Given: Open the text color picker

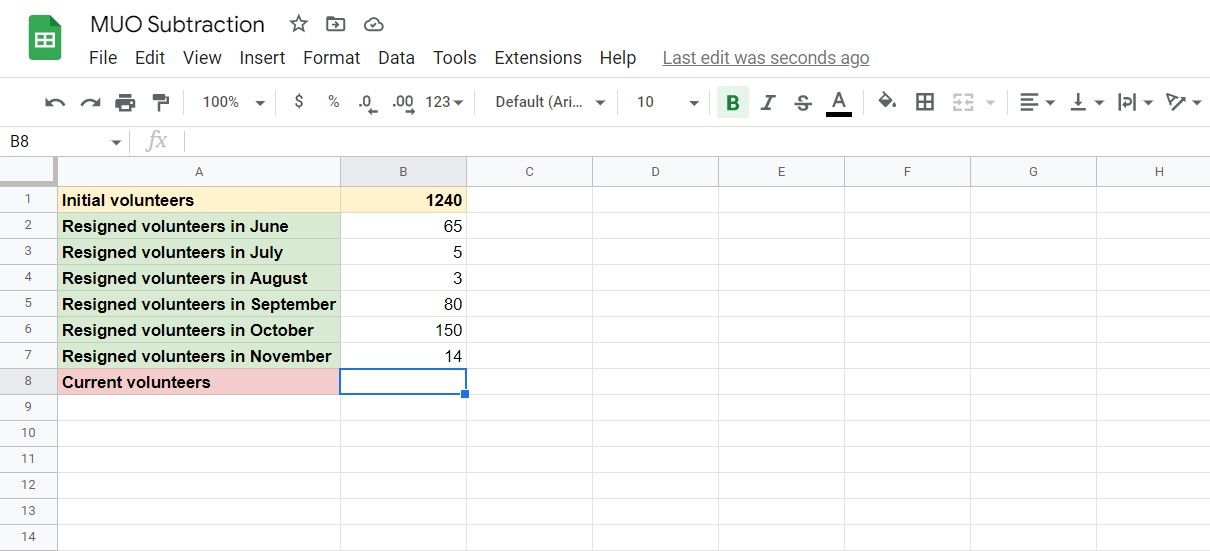Looking at the screenshot, I should click(839, 102).
